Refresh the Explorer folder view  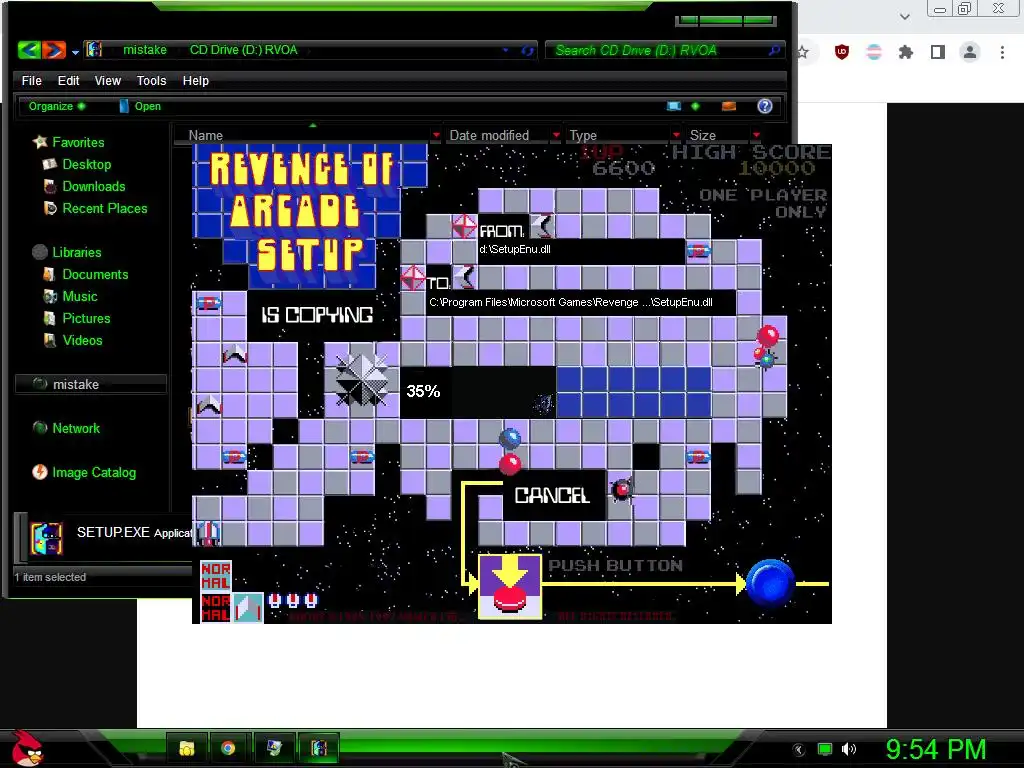[x=527, y=50]
